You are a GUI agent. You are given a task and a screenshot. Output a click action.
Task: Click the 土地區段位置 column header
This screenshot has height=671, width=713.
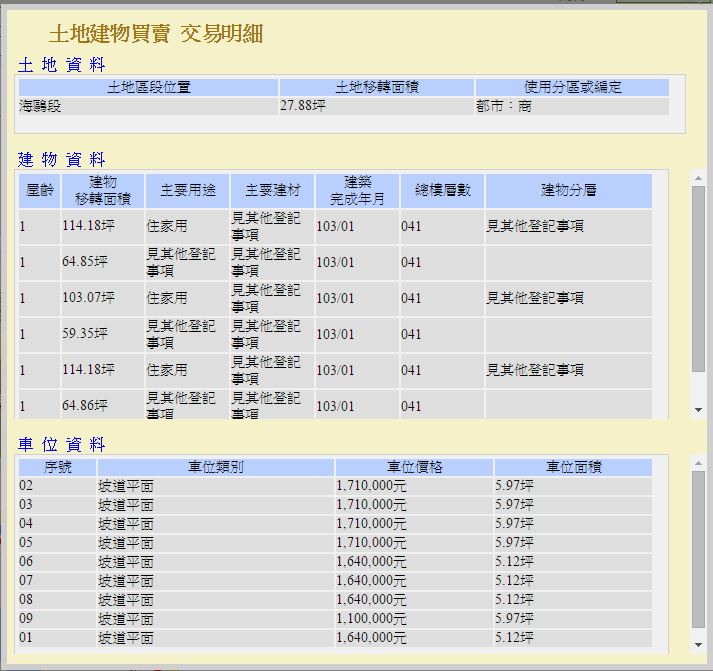[x=149, y=87]
